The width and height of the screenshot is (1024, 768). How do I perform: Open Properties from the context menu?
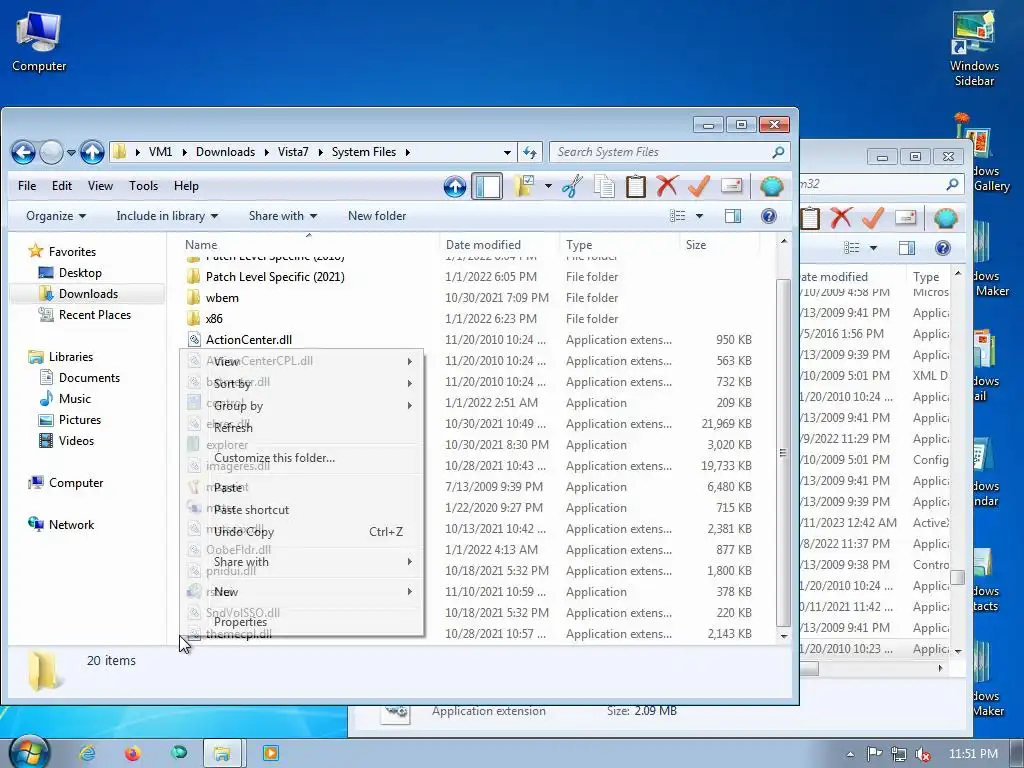click(302, 622)
